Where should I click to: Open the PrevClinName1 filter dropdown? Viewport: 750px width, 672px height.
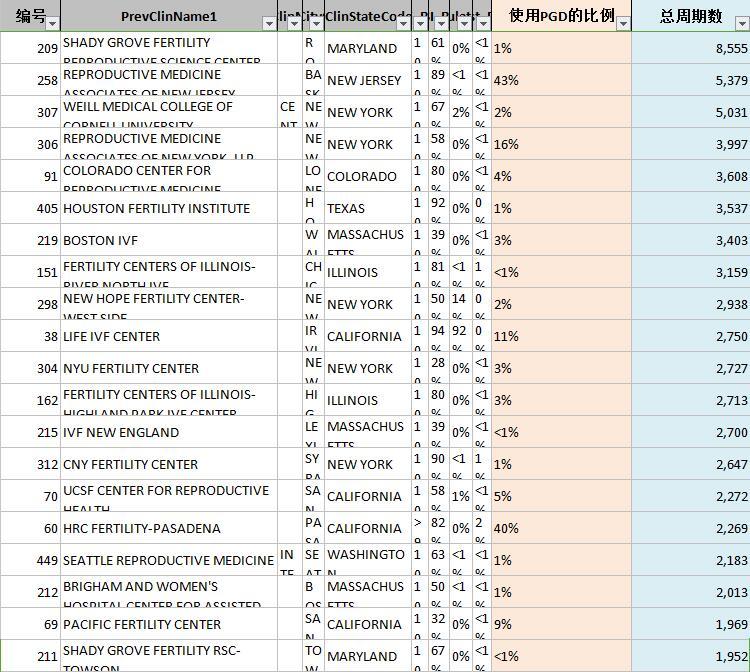pos(269,23)
